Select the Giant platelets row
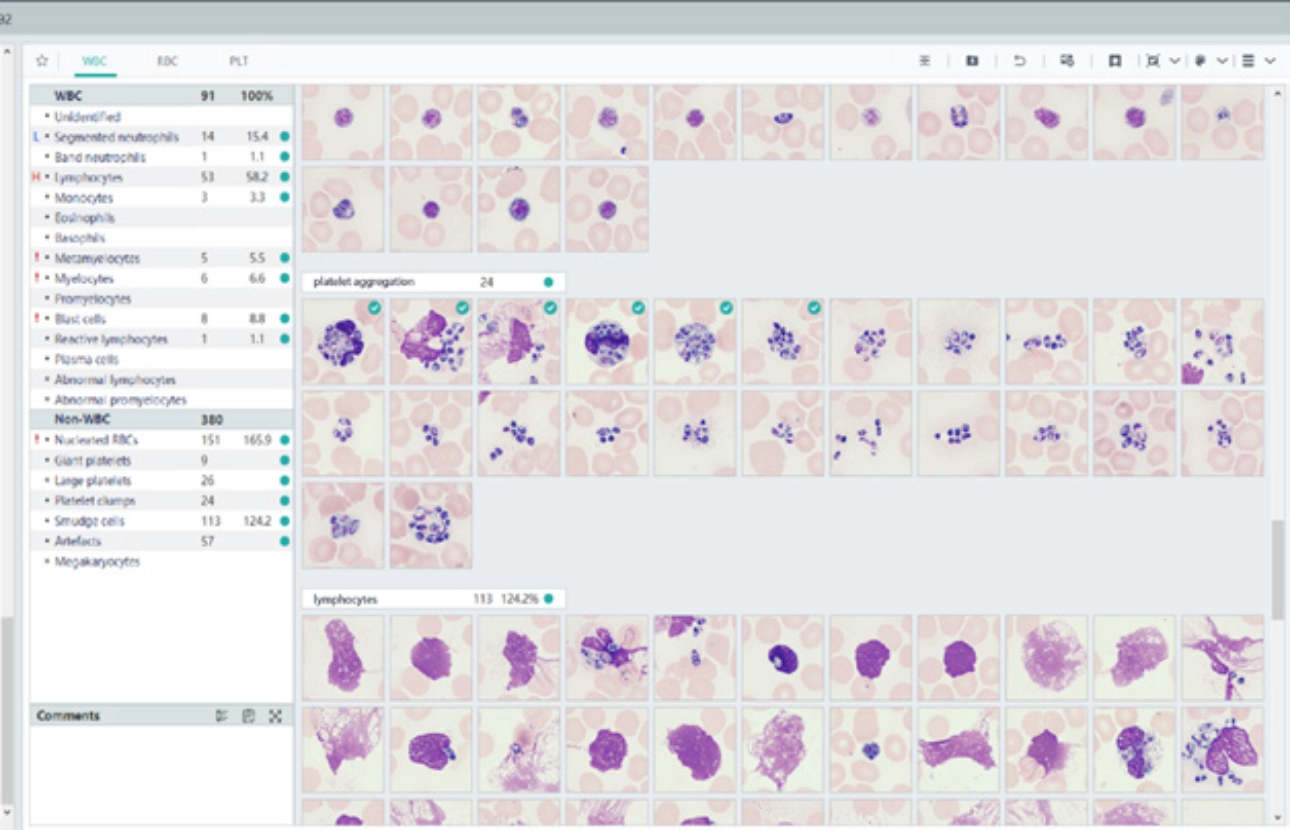 (161, 460)
